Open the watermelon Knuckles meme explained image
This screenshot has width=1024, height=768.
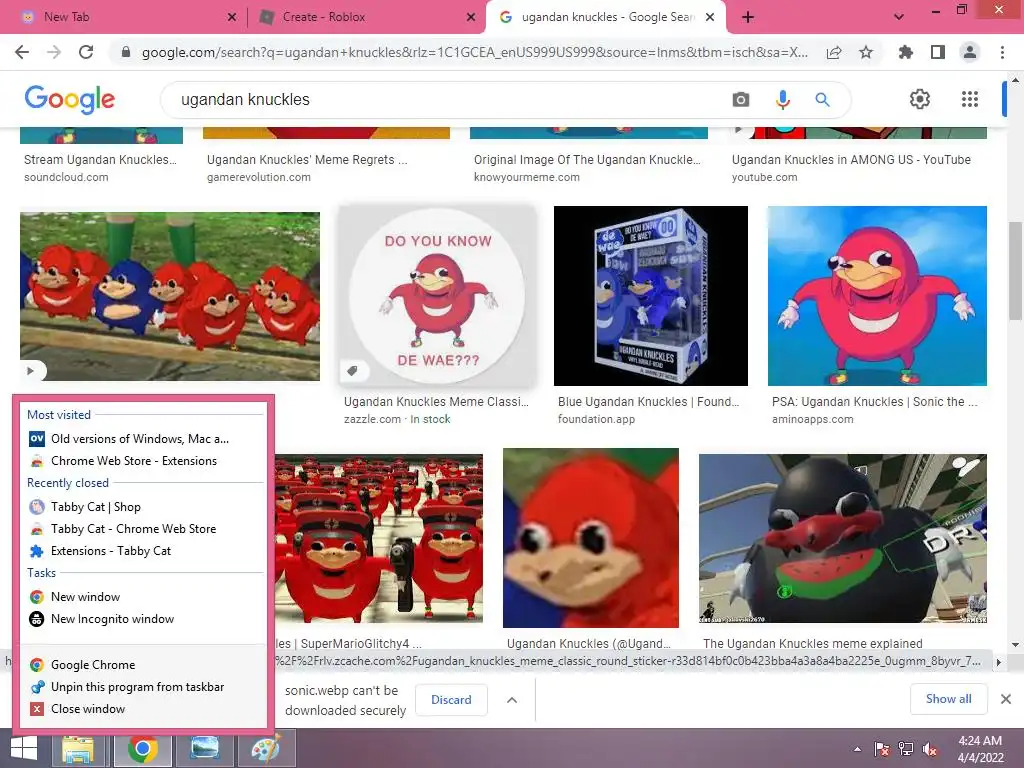click(x=842, y=538)
